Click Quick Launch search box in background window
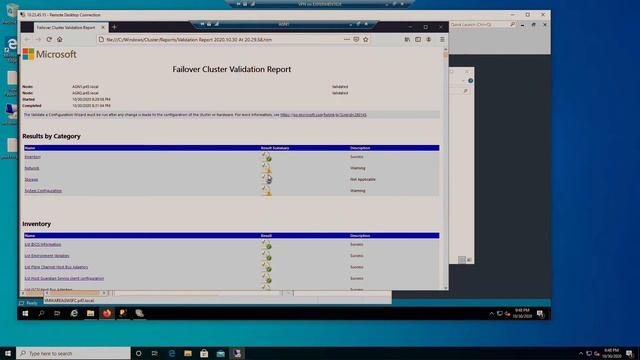The width and height of the screenshot is (640, 360). coord(482,24)
